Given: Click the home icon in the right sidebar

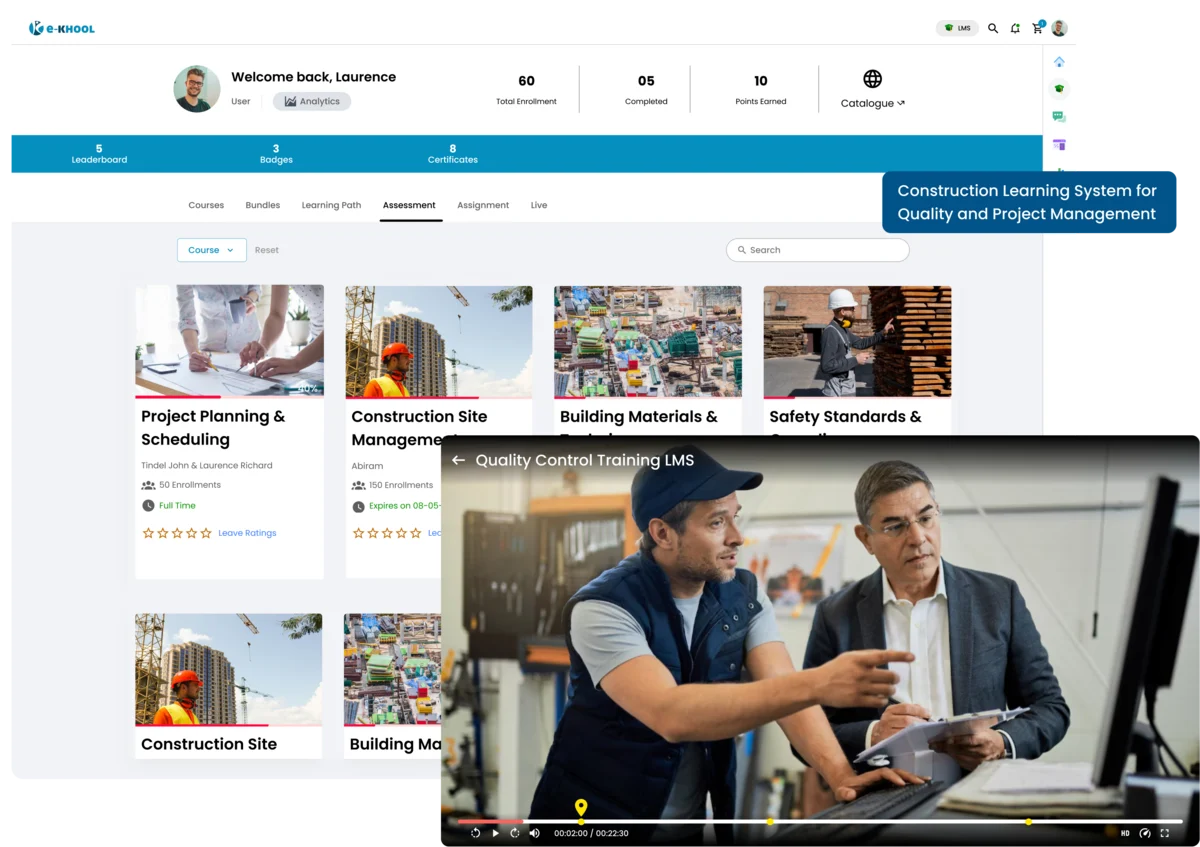Looking at the screenshot, I should pyautogui.click(x=1059, y=61).
